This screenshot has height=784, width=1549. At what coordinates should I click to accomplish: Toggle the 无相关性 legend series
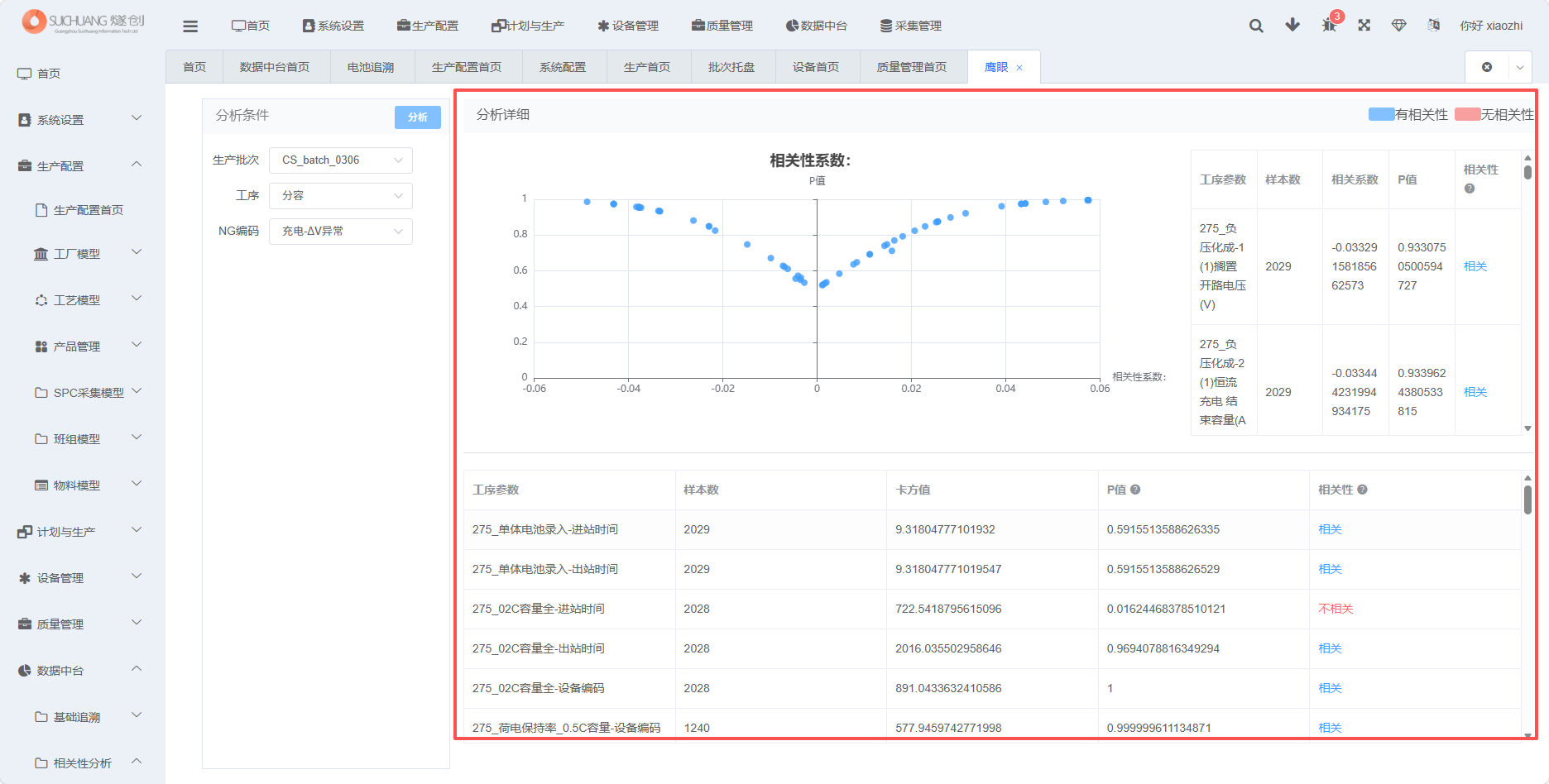[1494, 114]
